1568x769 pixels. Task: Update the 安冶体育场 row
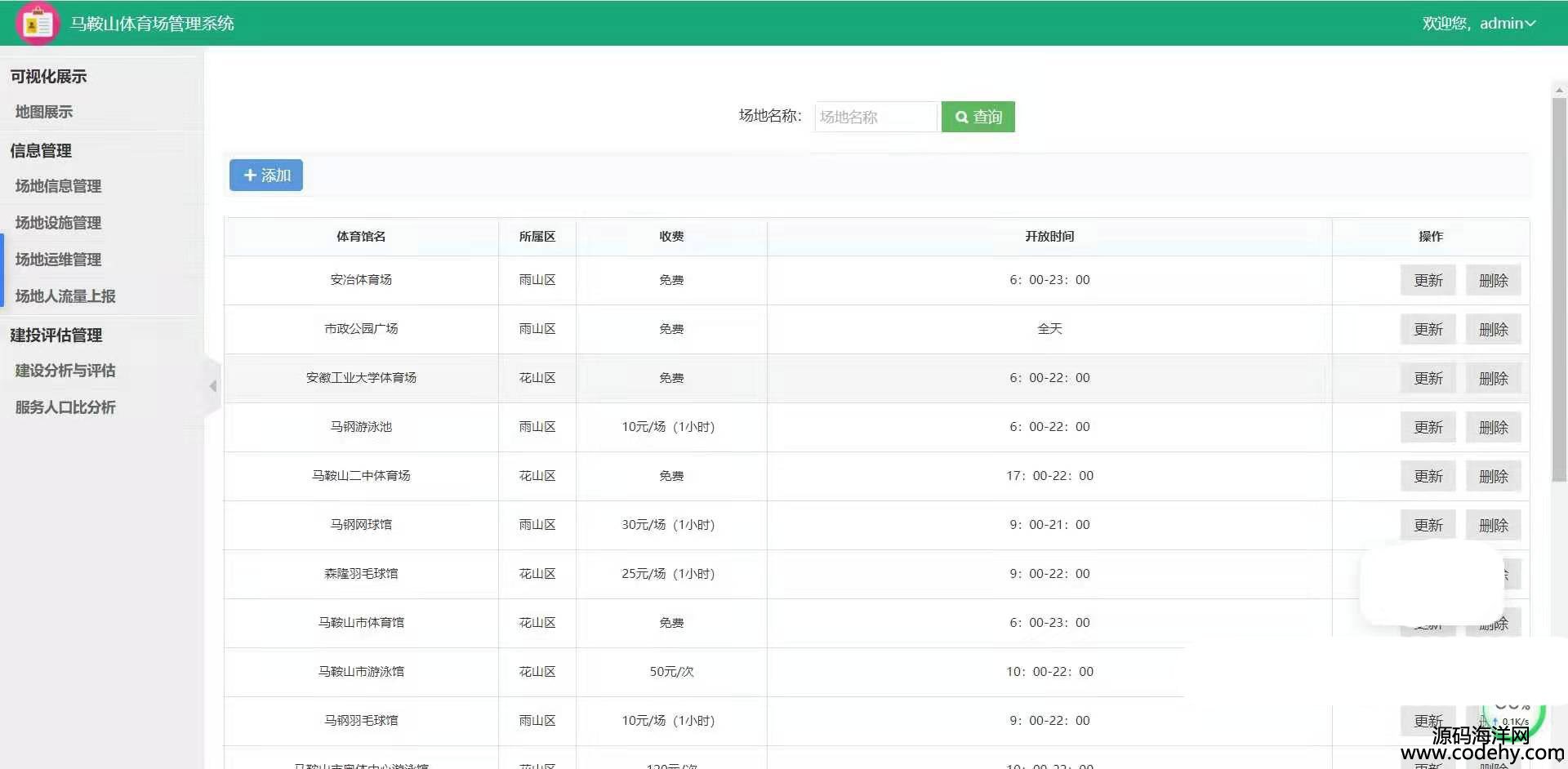tap(1428, 281)
